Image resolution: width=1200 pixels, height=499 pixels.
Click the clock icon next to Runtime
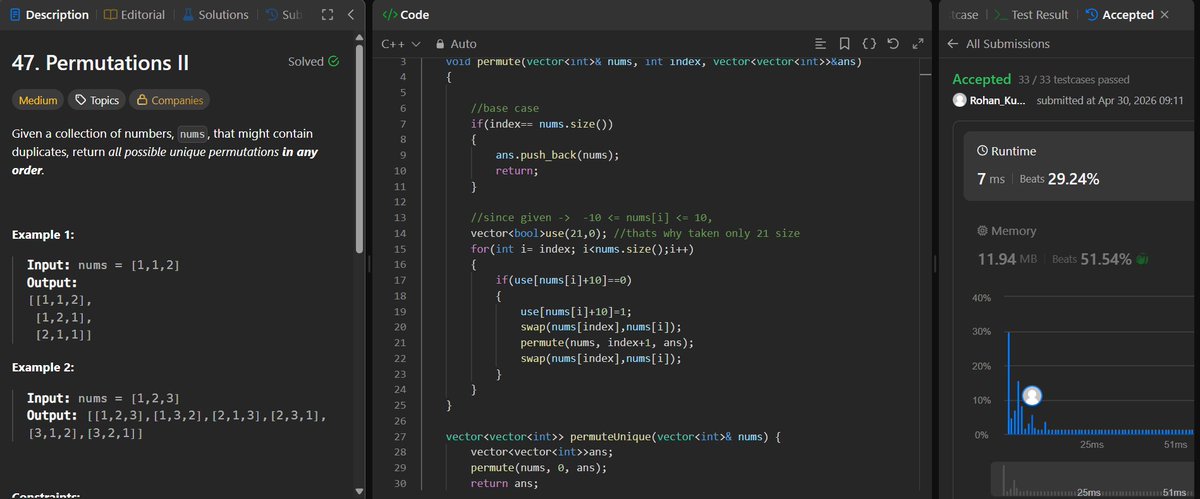pyautogui.click(x=981, y=151)
